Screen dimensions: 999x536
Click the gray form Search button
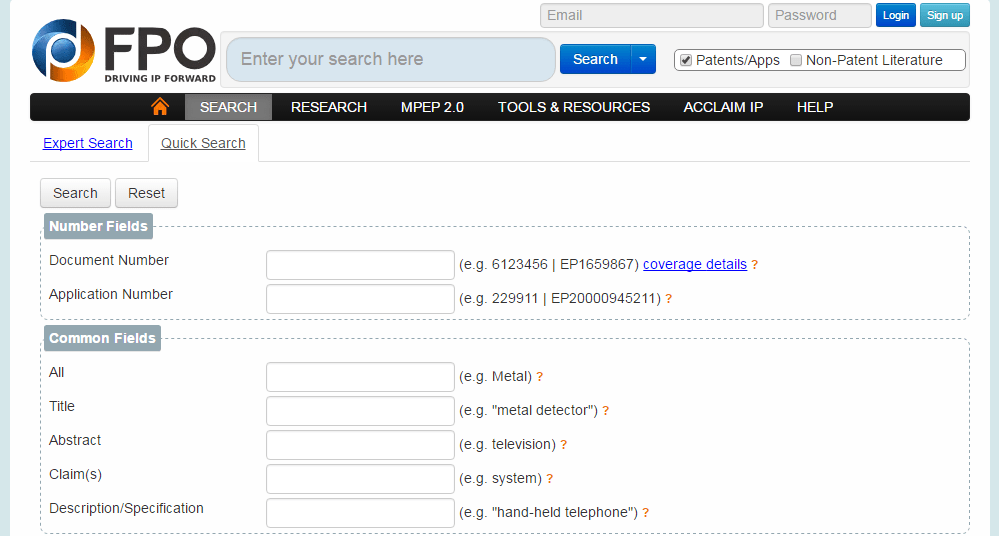pyautogui.click(x=75, y=193)
